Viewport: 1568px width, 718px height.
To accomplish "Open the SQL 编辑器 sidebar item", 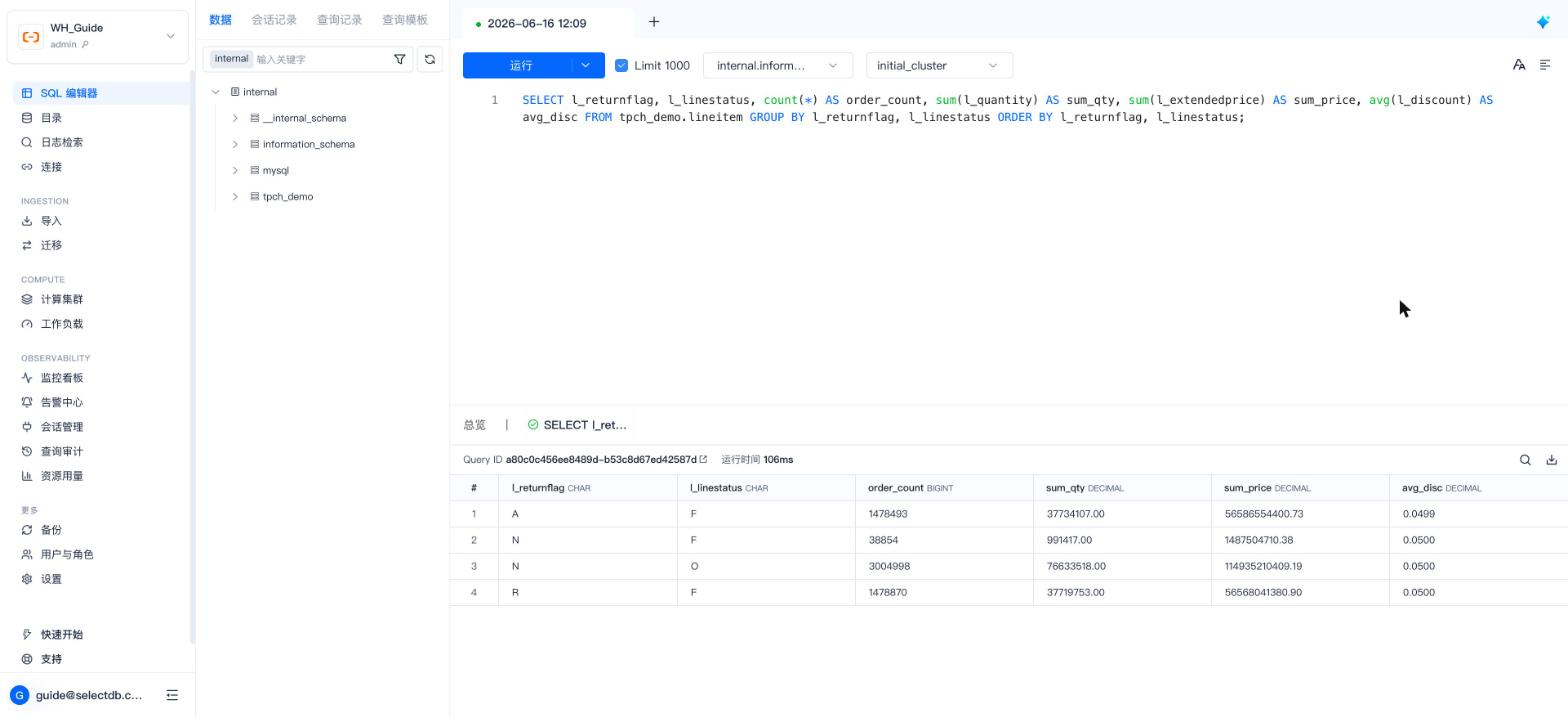I will click(100, 93).
